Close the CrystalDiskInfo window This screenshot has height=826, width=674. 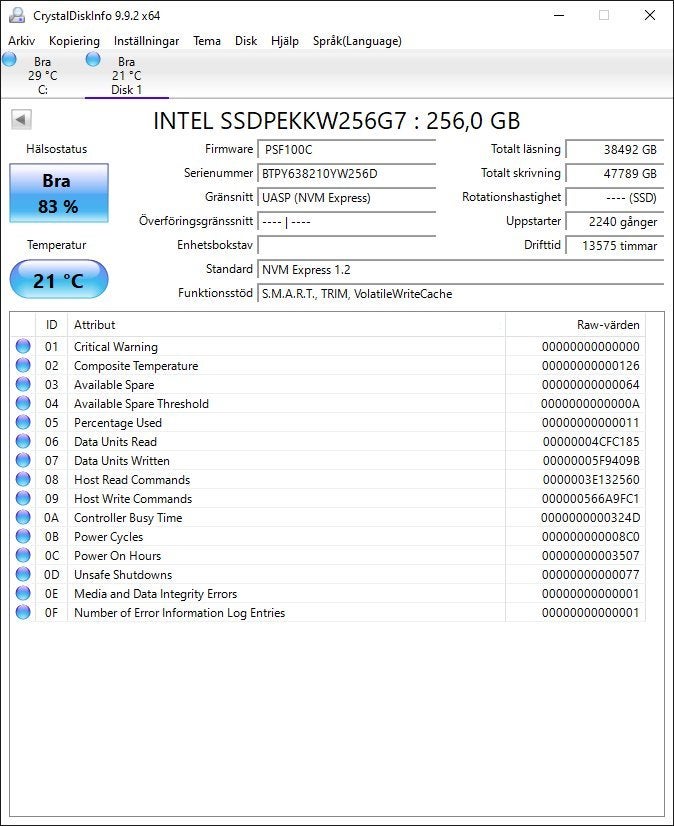(x=650, y=15)
